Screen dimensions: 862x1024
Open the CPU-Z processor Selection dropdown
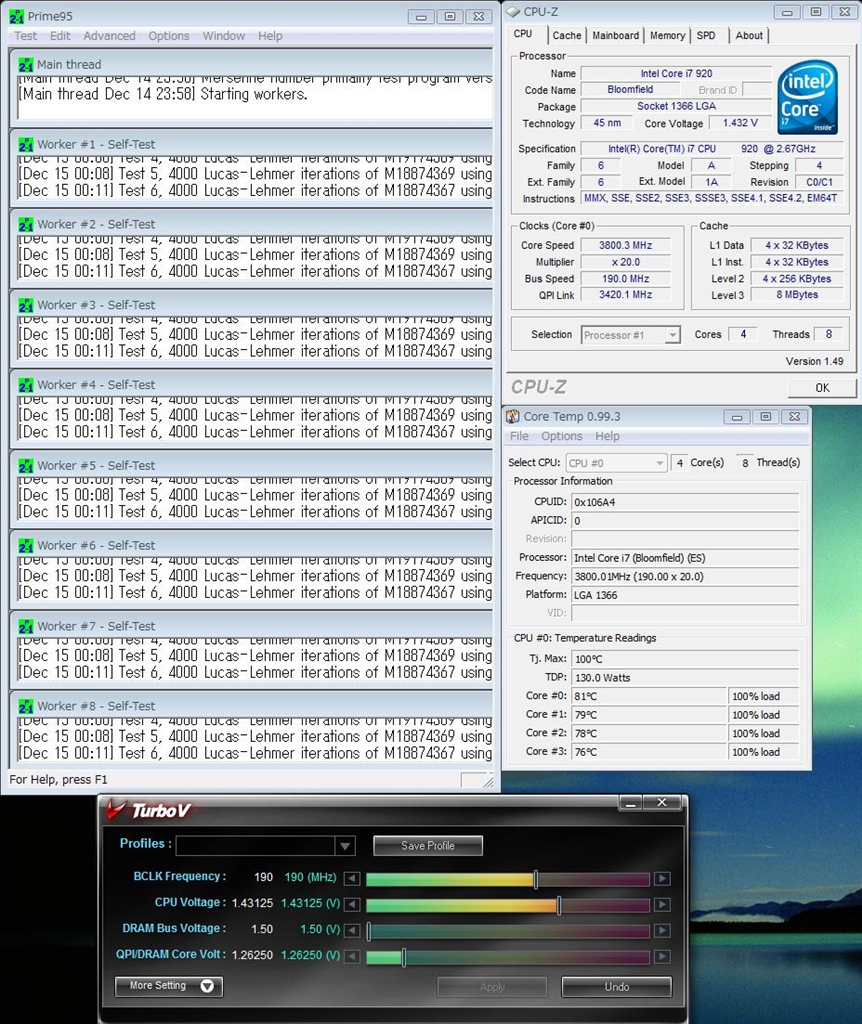point(631,335)
